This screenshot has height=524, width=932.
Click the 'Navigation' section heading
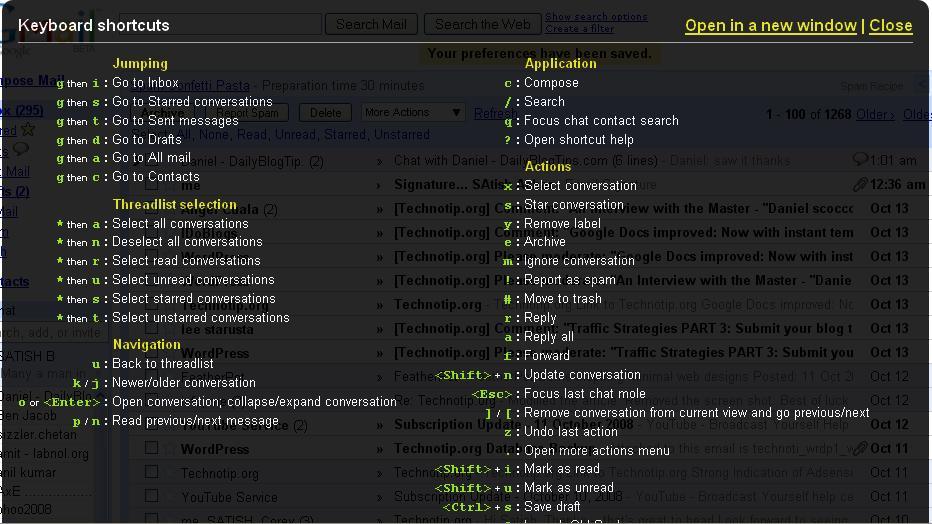pos(147,345)
